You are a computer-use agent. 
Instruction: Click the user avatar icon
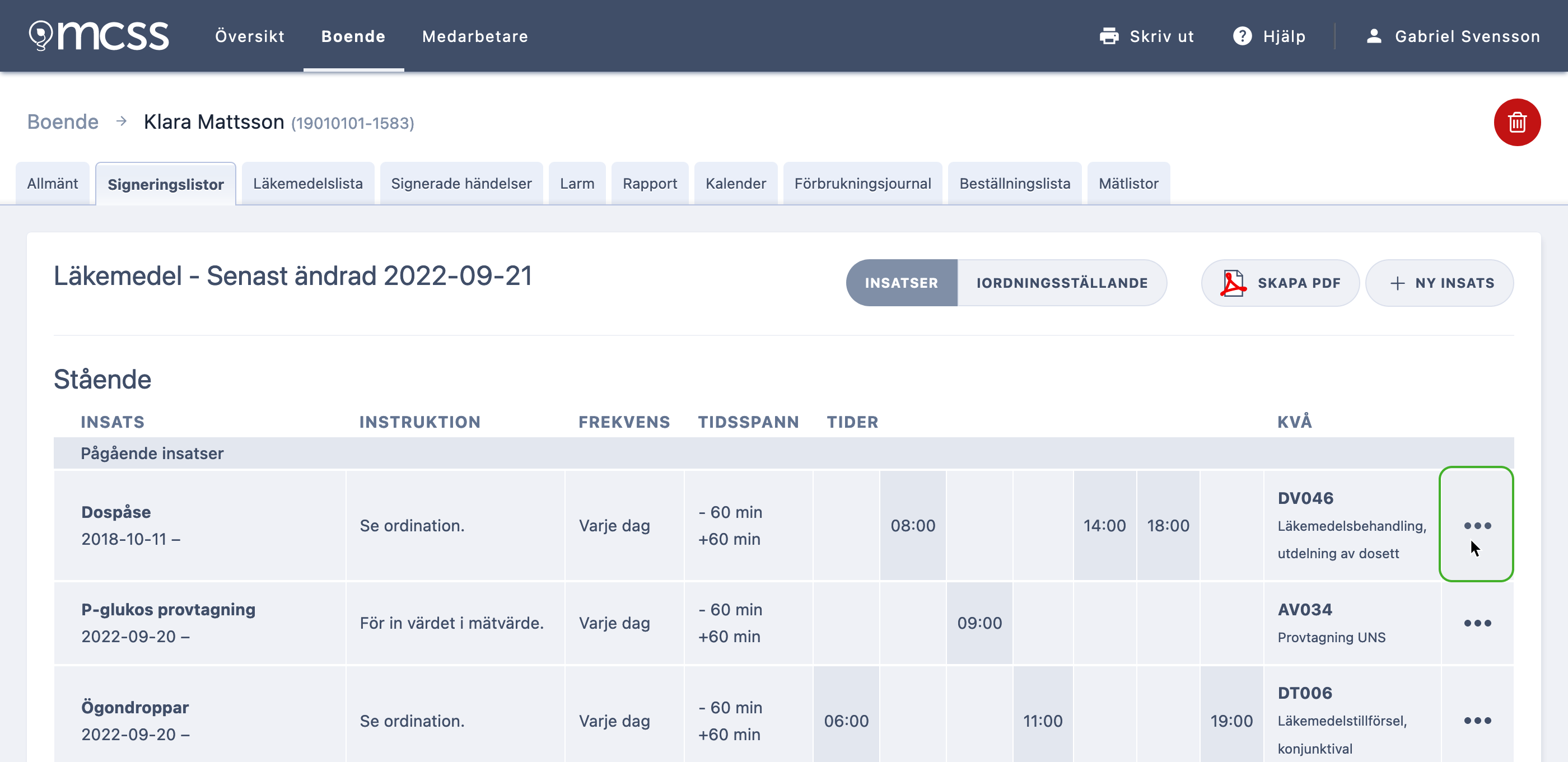tap(1373, 36)
